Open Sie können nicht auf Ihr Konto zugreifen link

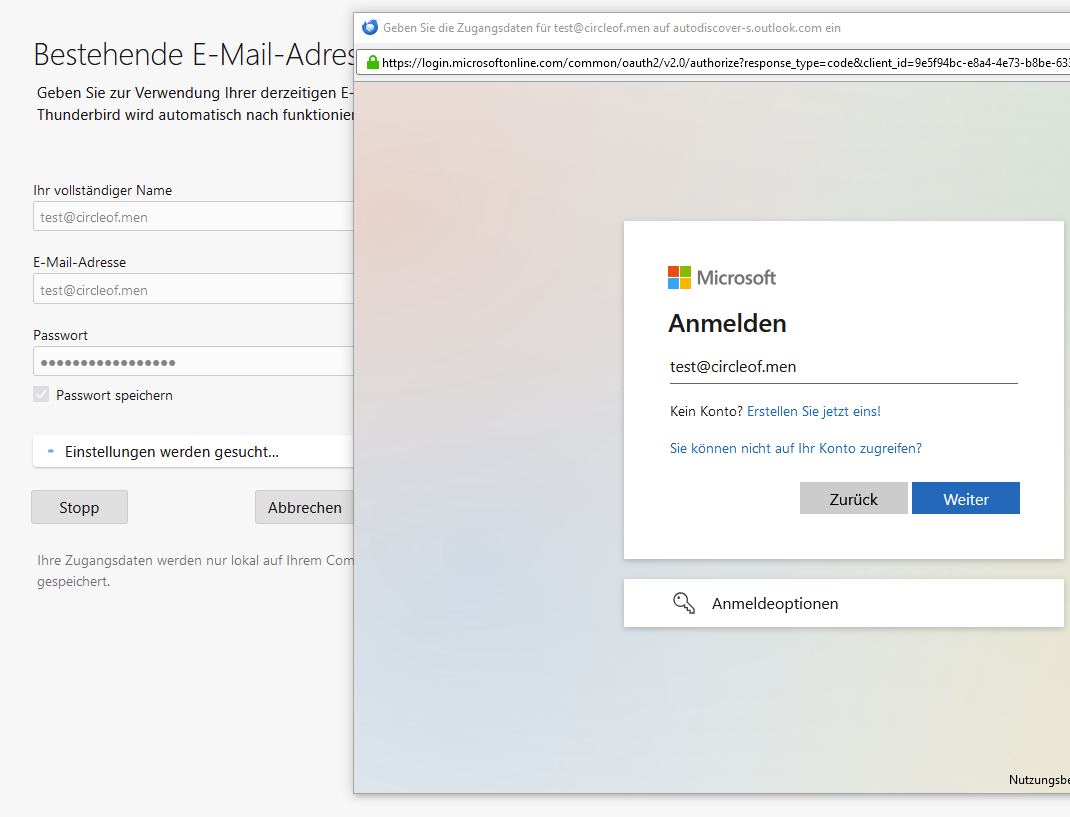796,448
